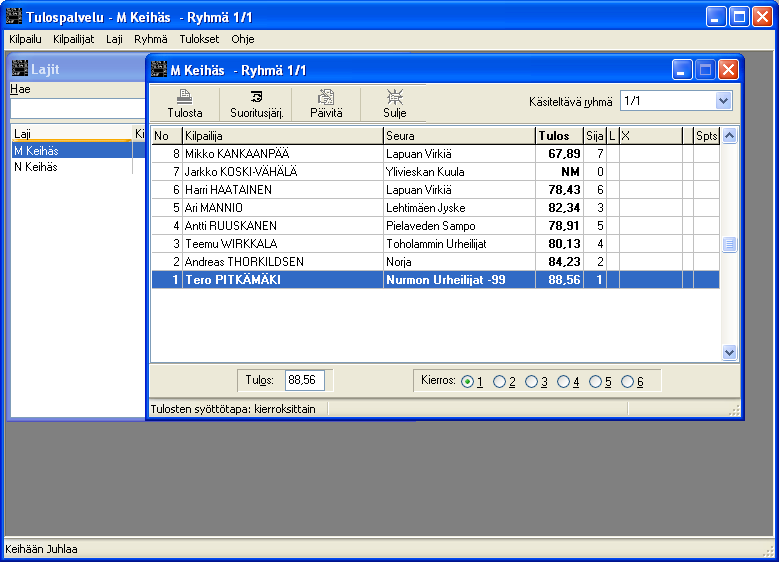This screenshot has height=562, width=779.
Task: Click the Seura column header
Action: 460,136
